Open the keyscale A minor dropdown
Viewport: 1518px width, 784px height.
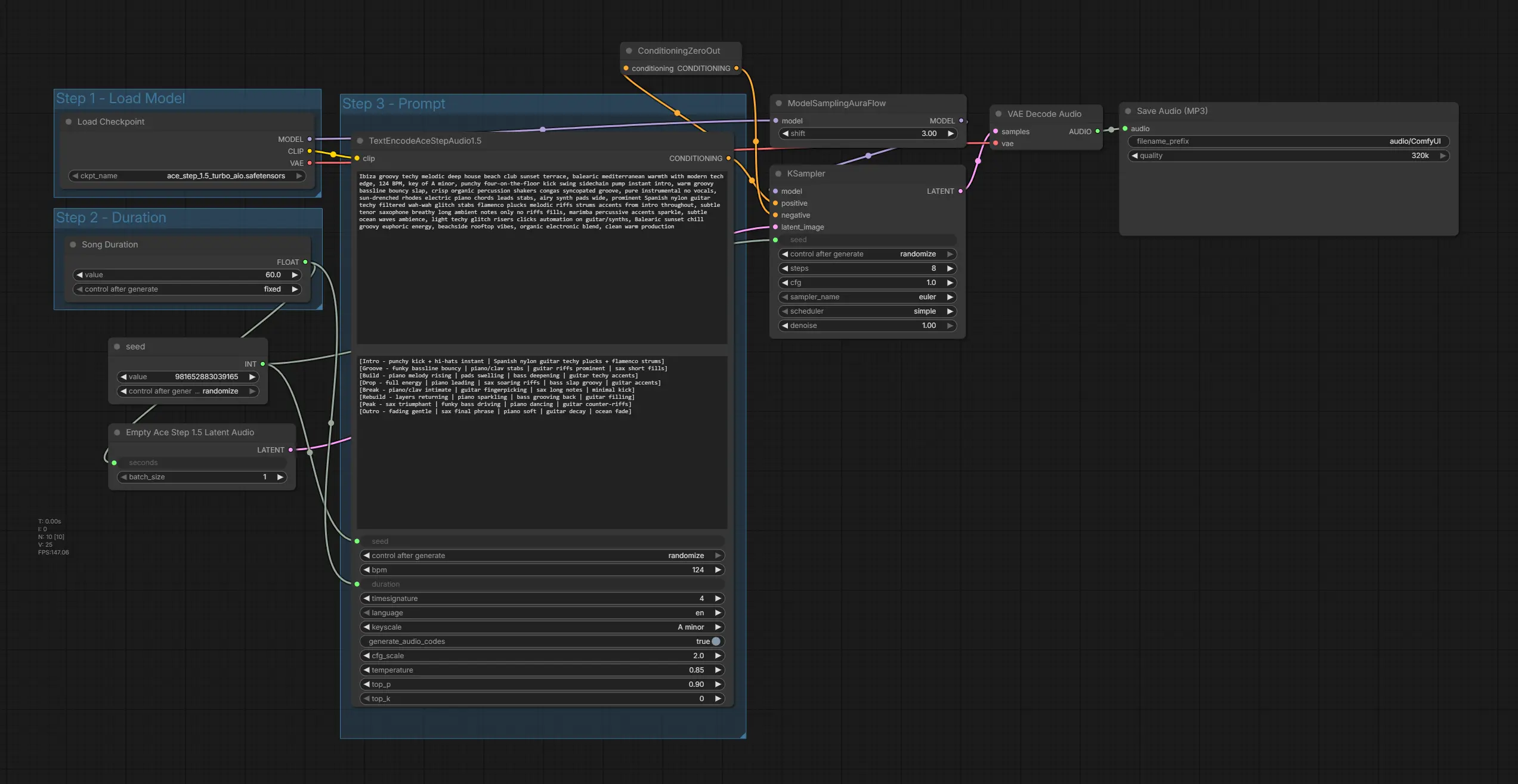pyautogui.click(x=542, y=627)
